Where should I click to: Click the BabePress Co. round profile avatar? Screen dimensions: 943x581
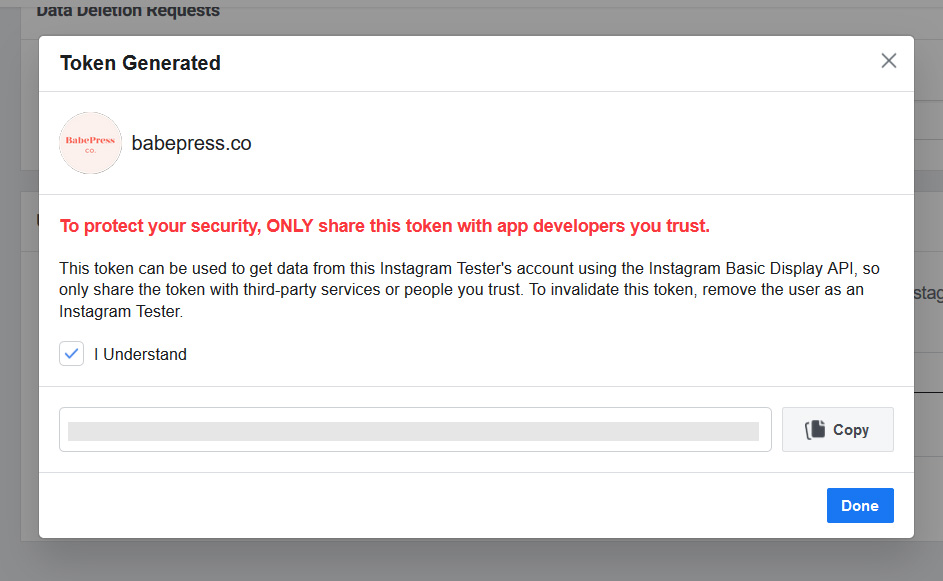[90, 143]
